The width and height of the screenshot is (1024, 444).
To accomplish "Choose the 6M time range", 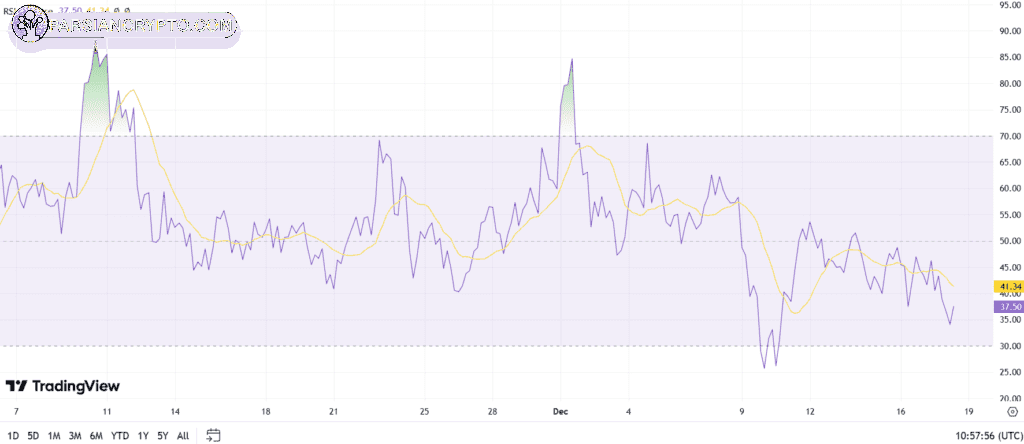I will pos(97,436).
